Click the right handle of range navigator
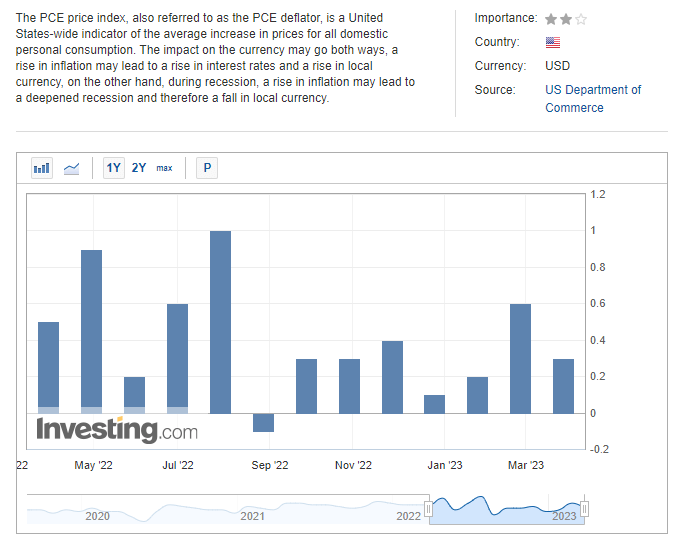 click(x=585, y=509)
